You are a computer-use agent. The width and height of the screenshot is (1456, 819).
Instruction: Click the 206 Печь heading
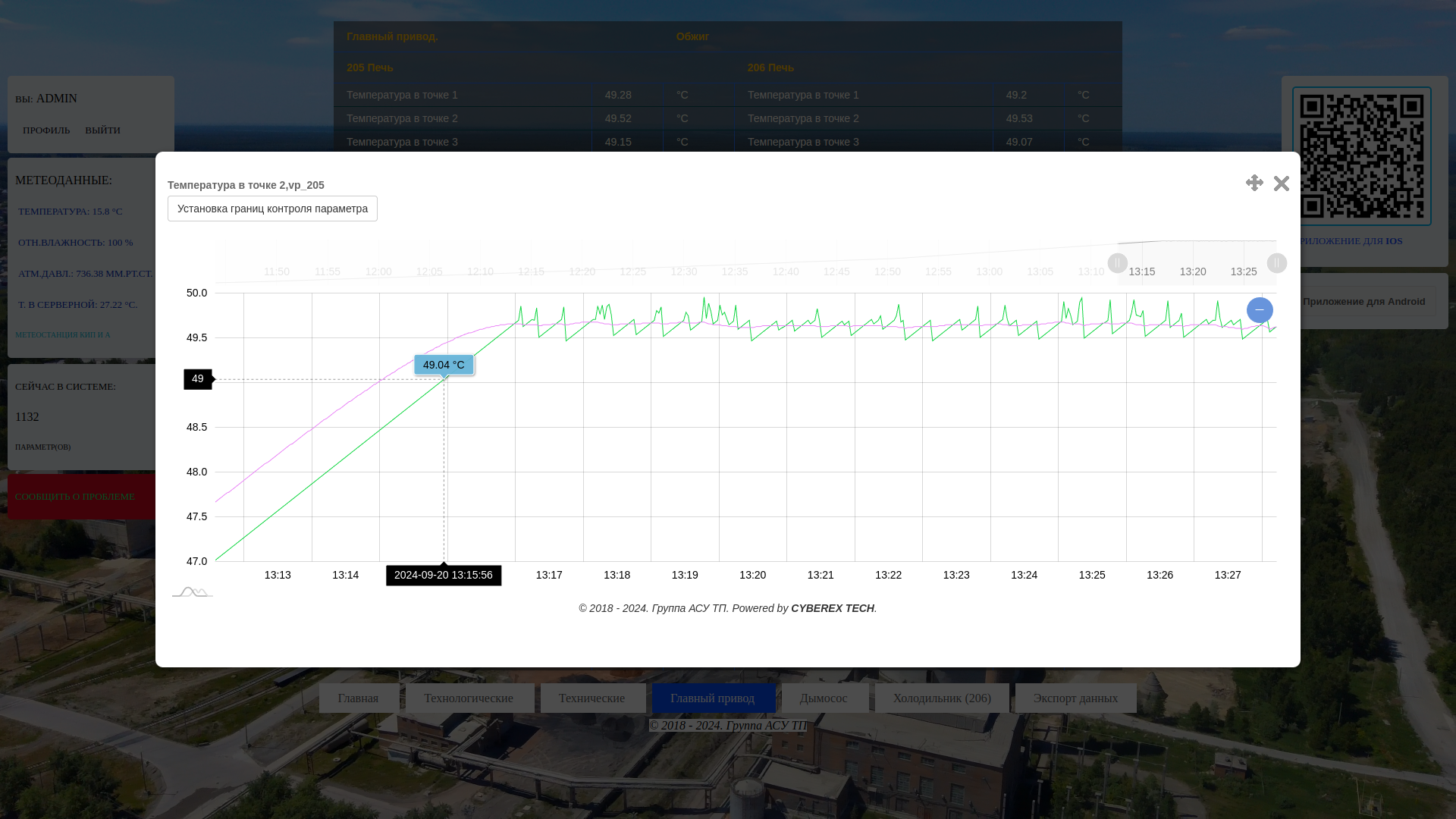coord(770,67)
